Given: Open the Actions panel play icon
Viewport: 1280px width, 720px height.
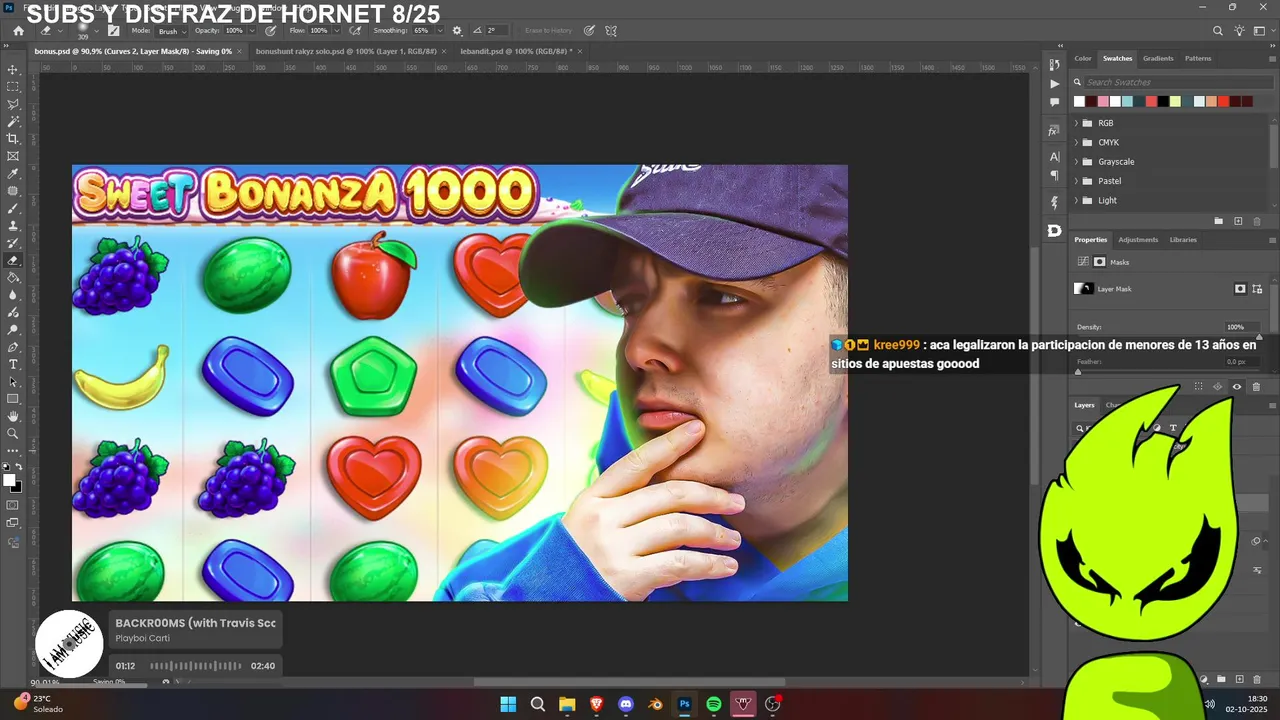Looking at the screenshot, I should pos(1054,83).
